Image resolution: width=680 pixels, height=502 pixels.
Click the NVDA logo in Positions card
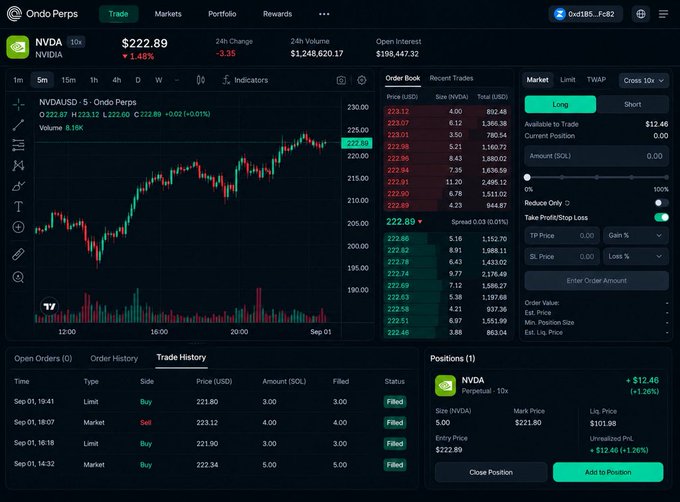[445, 385]
